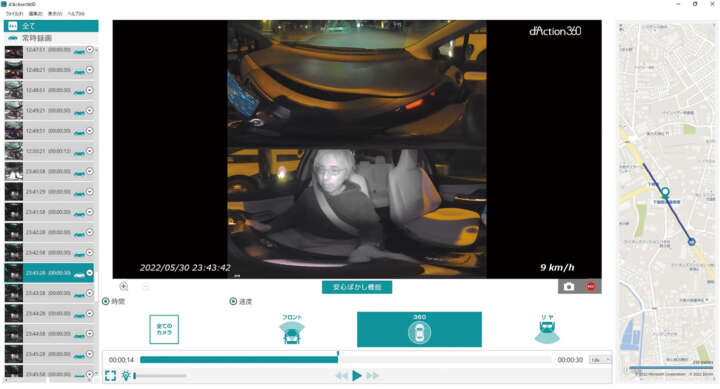720x389 pixels.
Task: Click the video timeline progress bar
Action: click(x=346, y=360)
